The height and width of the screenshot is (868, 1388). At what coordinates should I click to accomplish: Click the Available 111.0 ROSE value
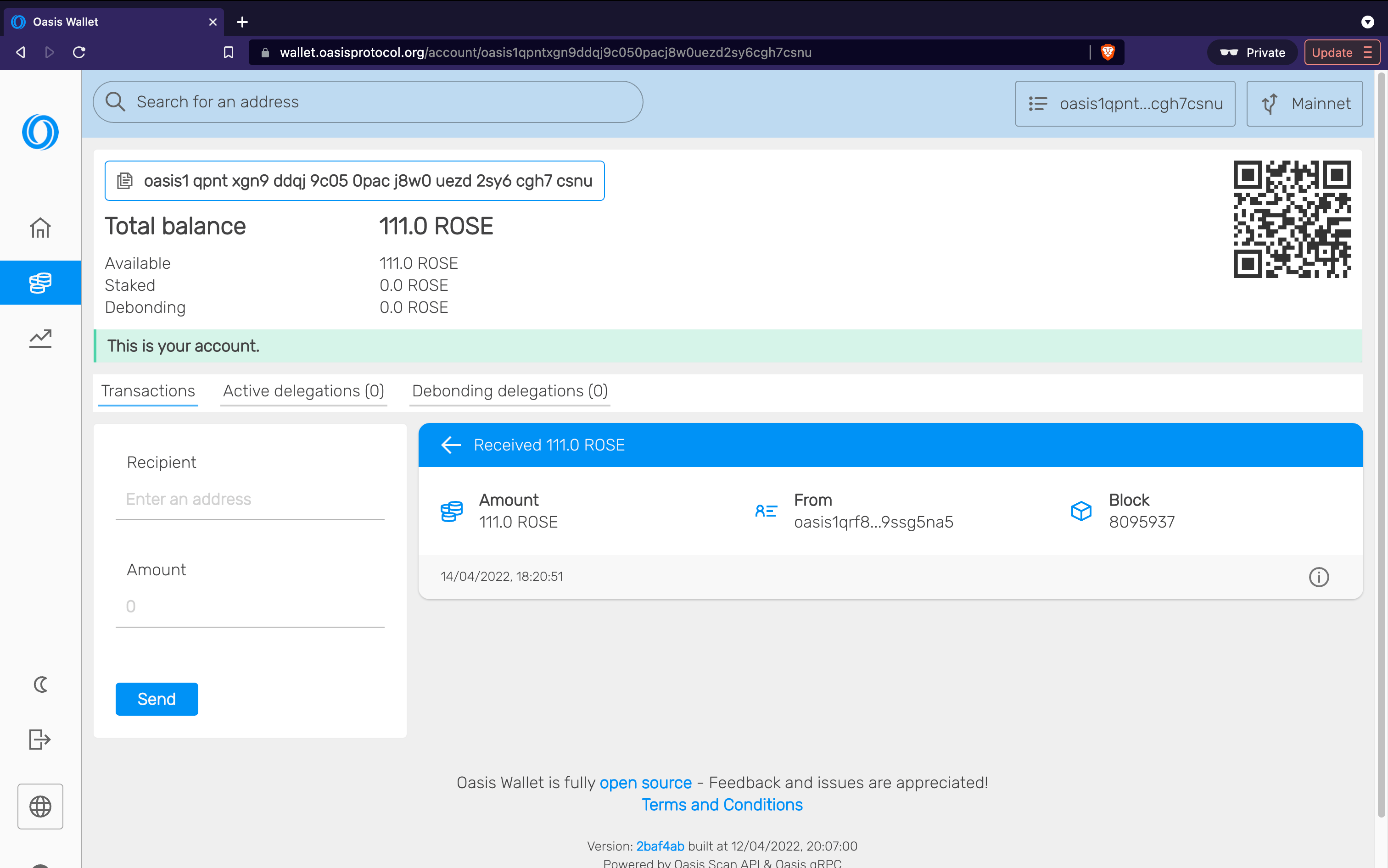point(419,263)
